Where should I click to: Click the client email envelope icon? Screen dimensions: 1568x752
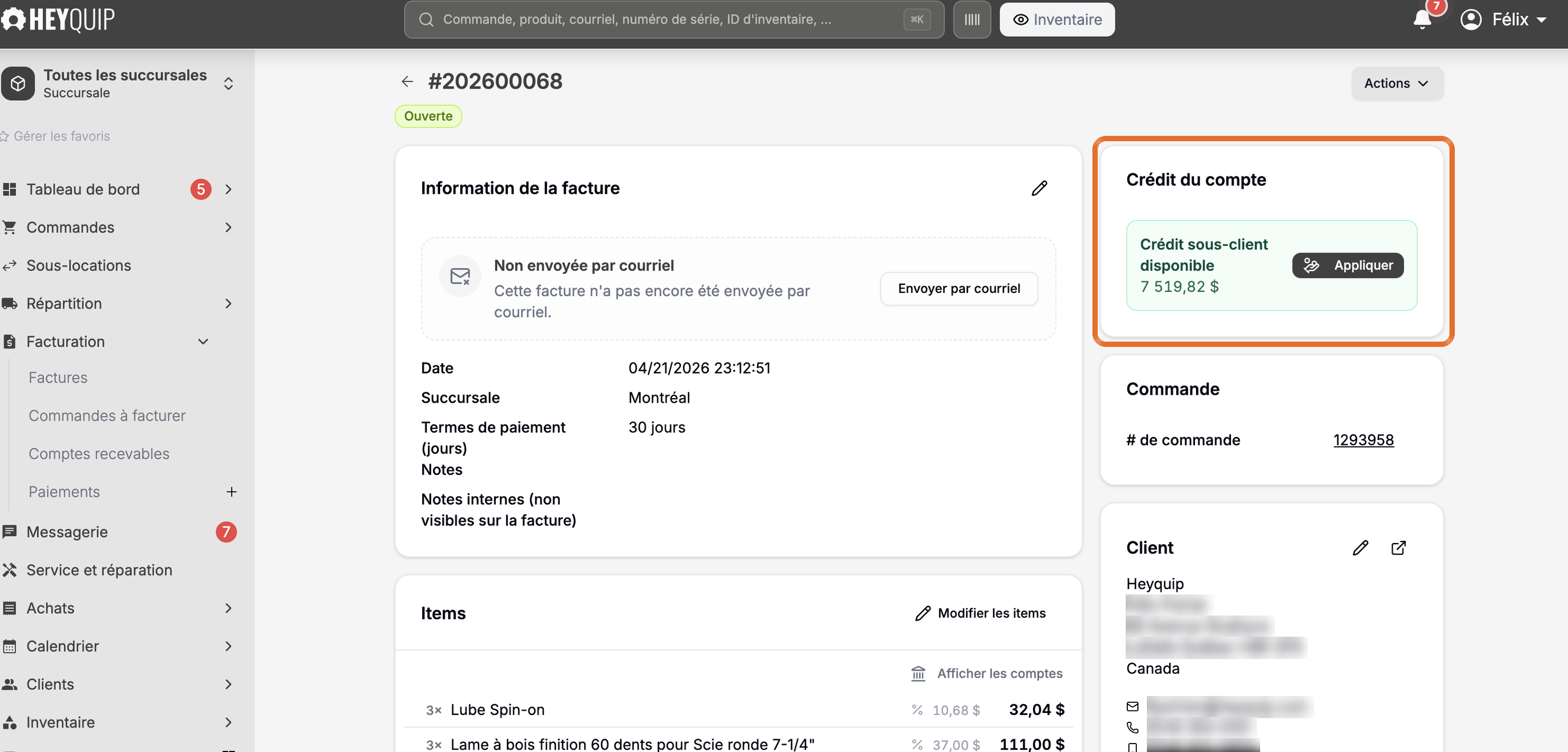coord(1132,707)
